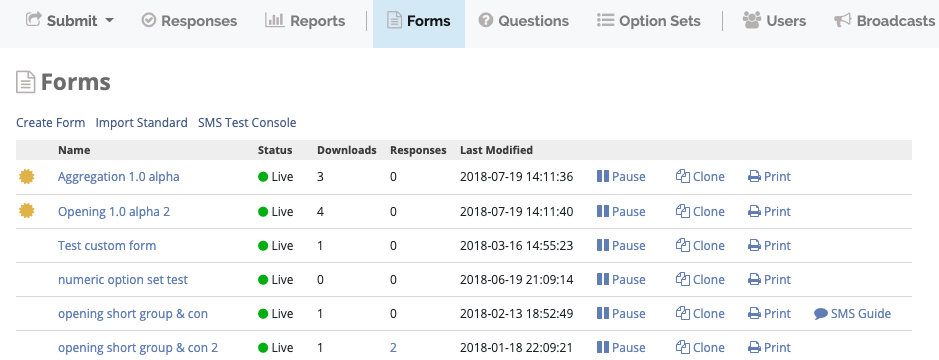939x360 pixels.
Task: Select the date 2018-07-19 14:11:36
Action: tap(517, 177)
